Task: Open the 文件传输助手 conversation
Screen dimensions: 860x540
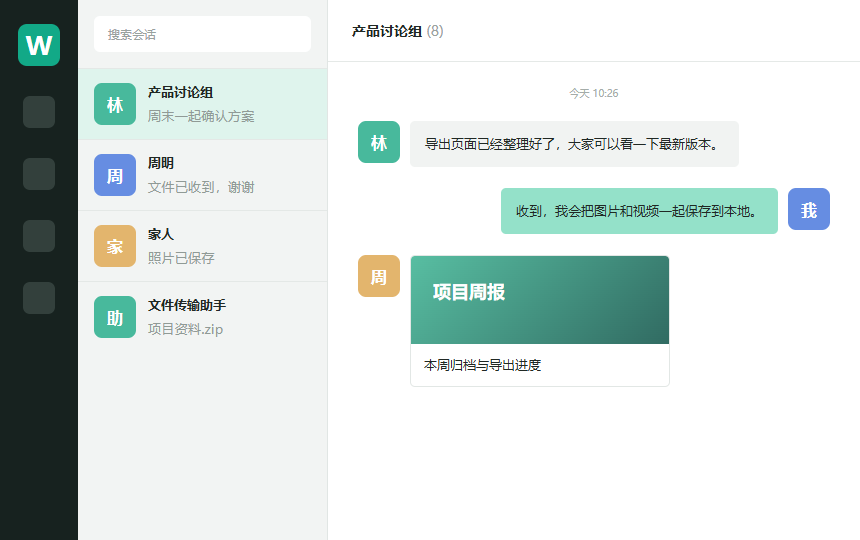Action: [203, 317]
